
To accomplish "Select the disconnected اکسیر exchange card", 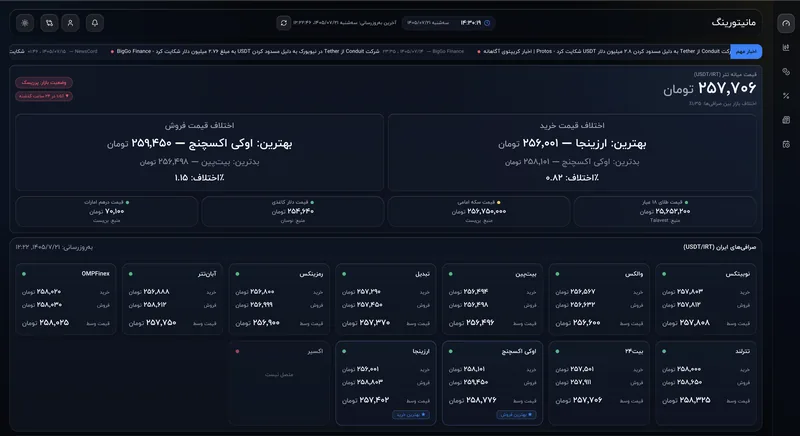I will [279, 383].
